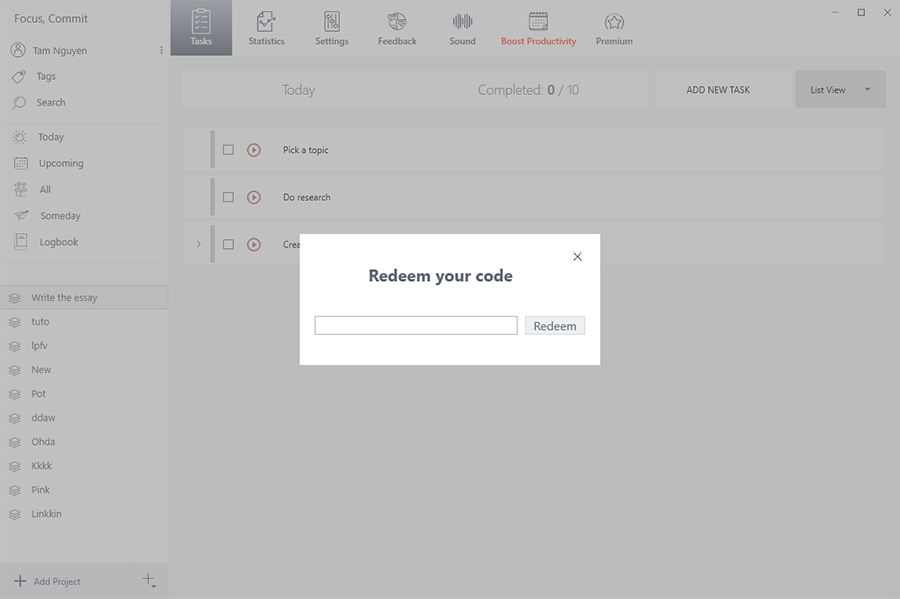
Task: Start timer for Pick a topic task
Action: (254, 150)
